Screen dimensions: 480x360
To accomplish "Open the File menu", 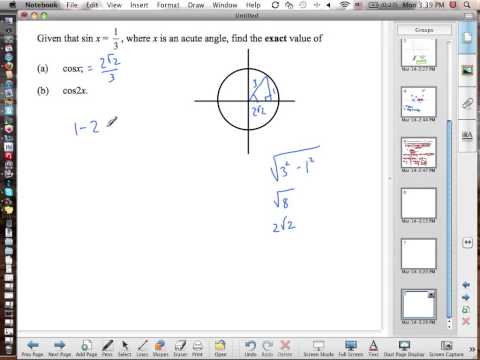I will 72,5.
